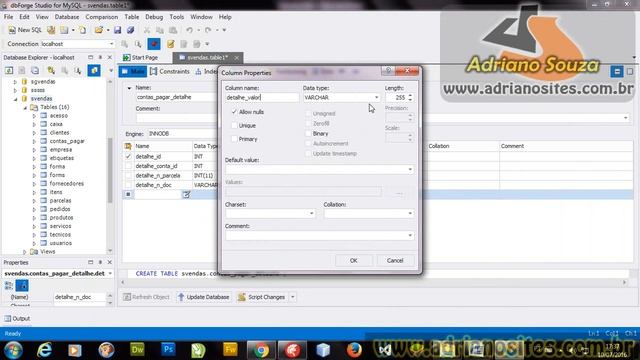Viewport: 640px width, 360px height.
Task: Open the Connection localhost dropdown
Action: point(111,44)
